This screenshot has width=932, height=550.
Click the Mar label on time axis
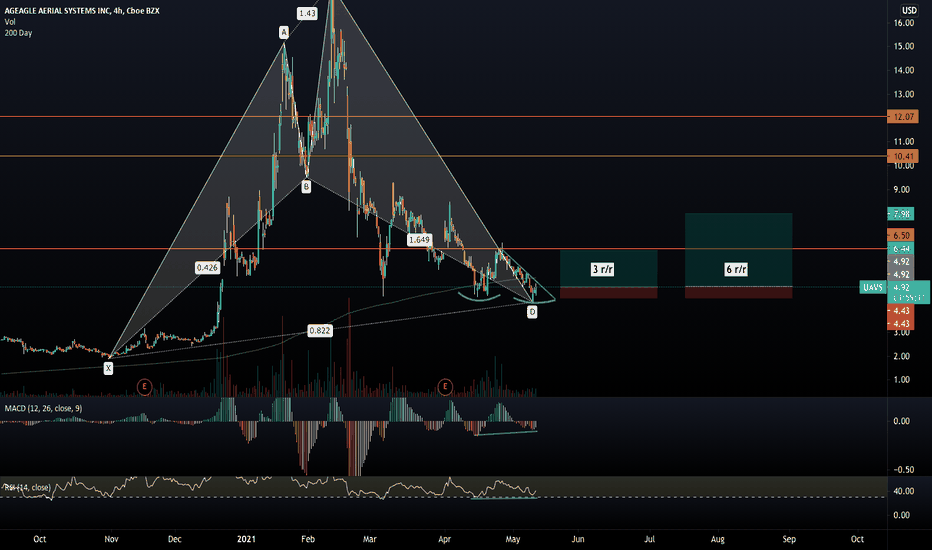tap(370, 539)
